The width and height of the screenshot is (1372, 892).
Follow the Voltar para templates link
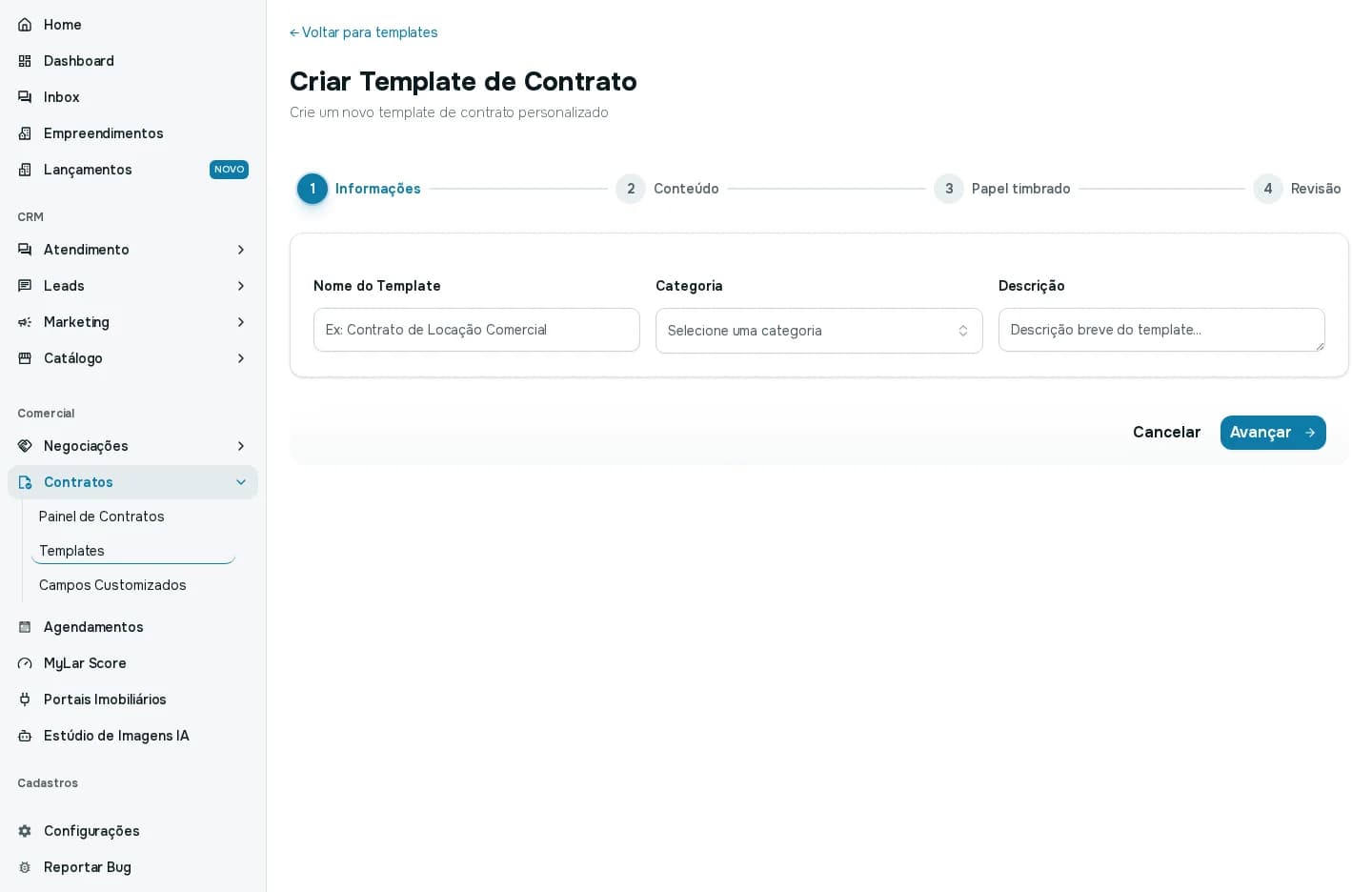(364, 32)
